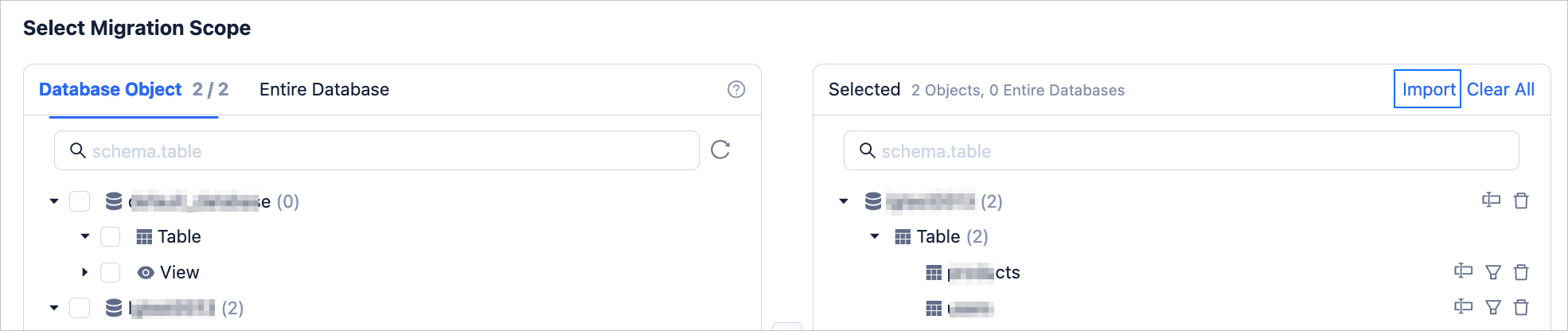Screen dimensions: 1568x331
Task: Focus the left schema.table search field
Action: [382, 150]
